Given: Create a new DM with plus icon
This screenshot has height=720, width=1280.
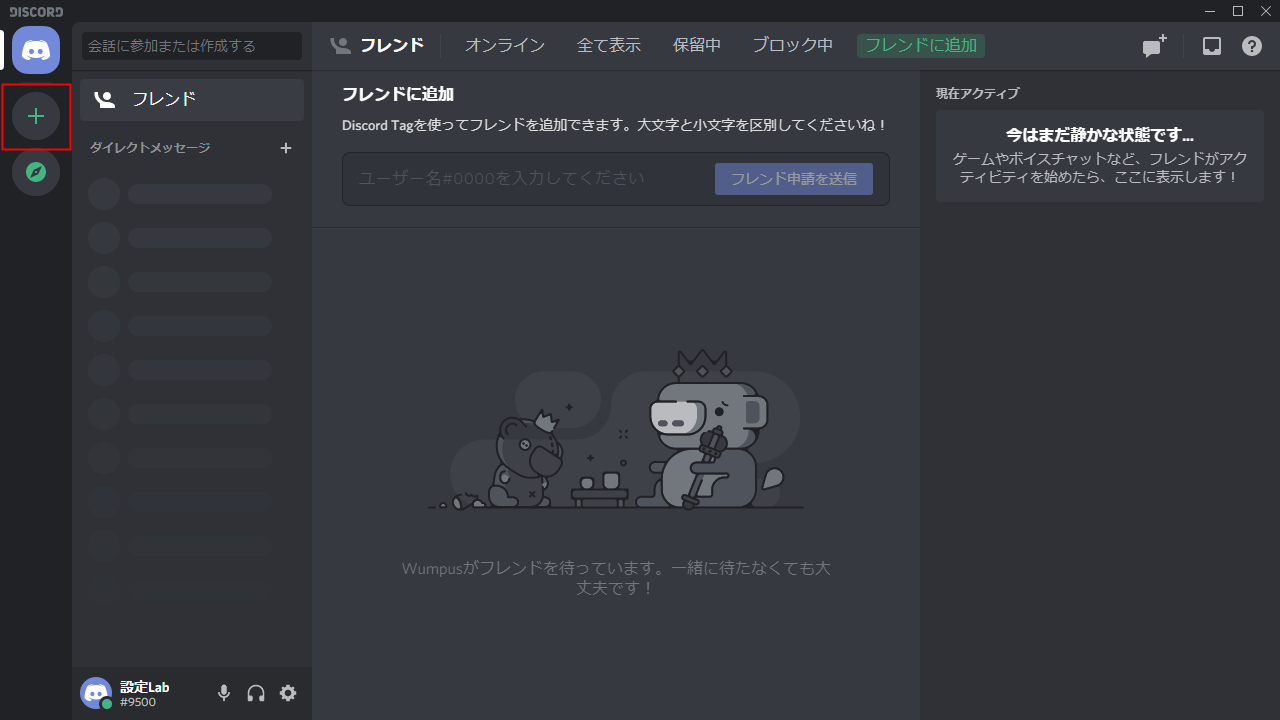Looking at the screenshot, I should 286,148.
